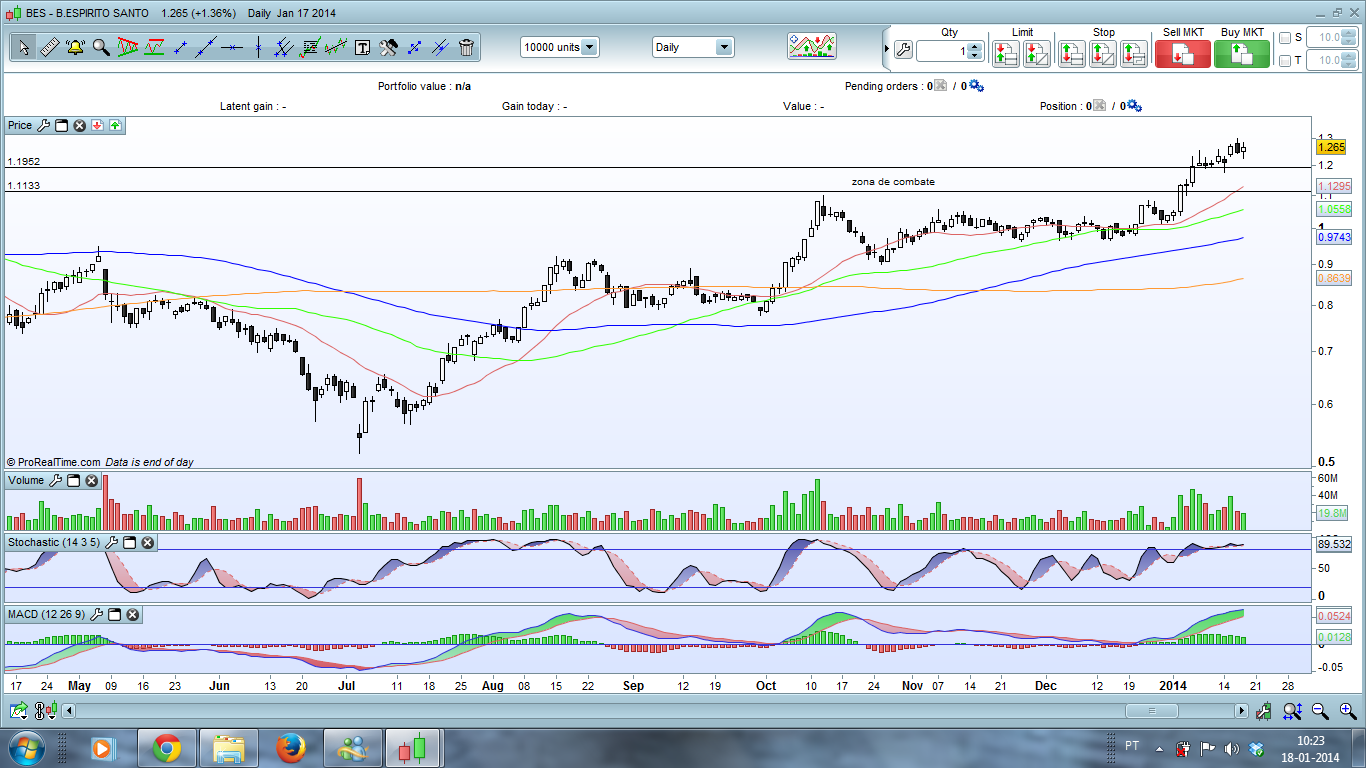Toggle the Volume panel detach window icon

coord(74,481)
